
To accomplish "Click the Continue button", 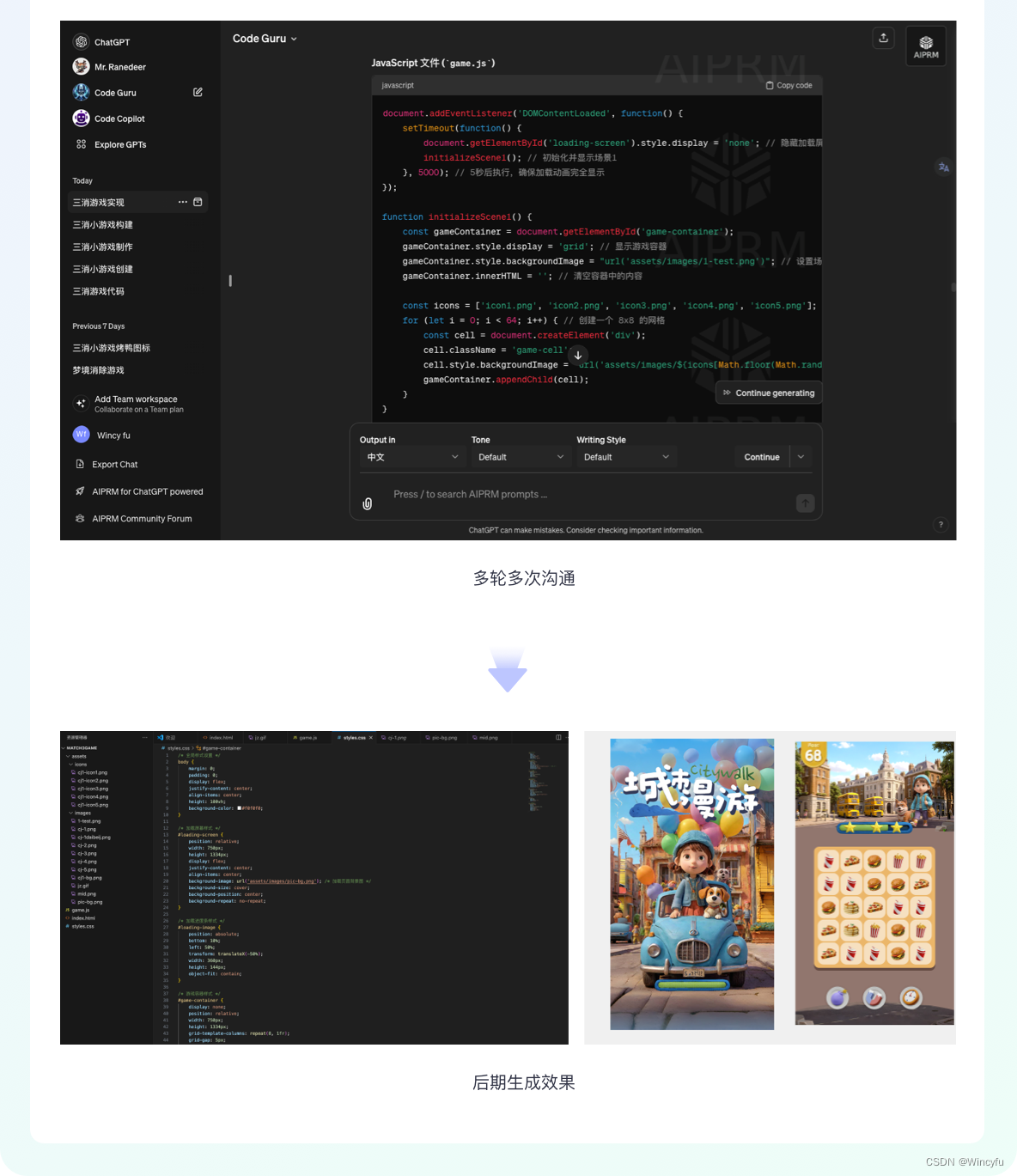I will point(762,457).
